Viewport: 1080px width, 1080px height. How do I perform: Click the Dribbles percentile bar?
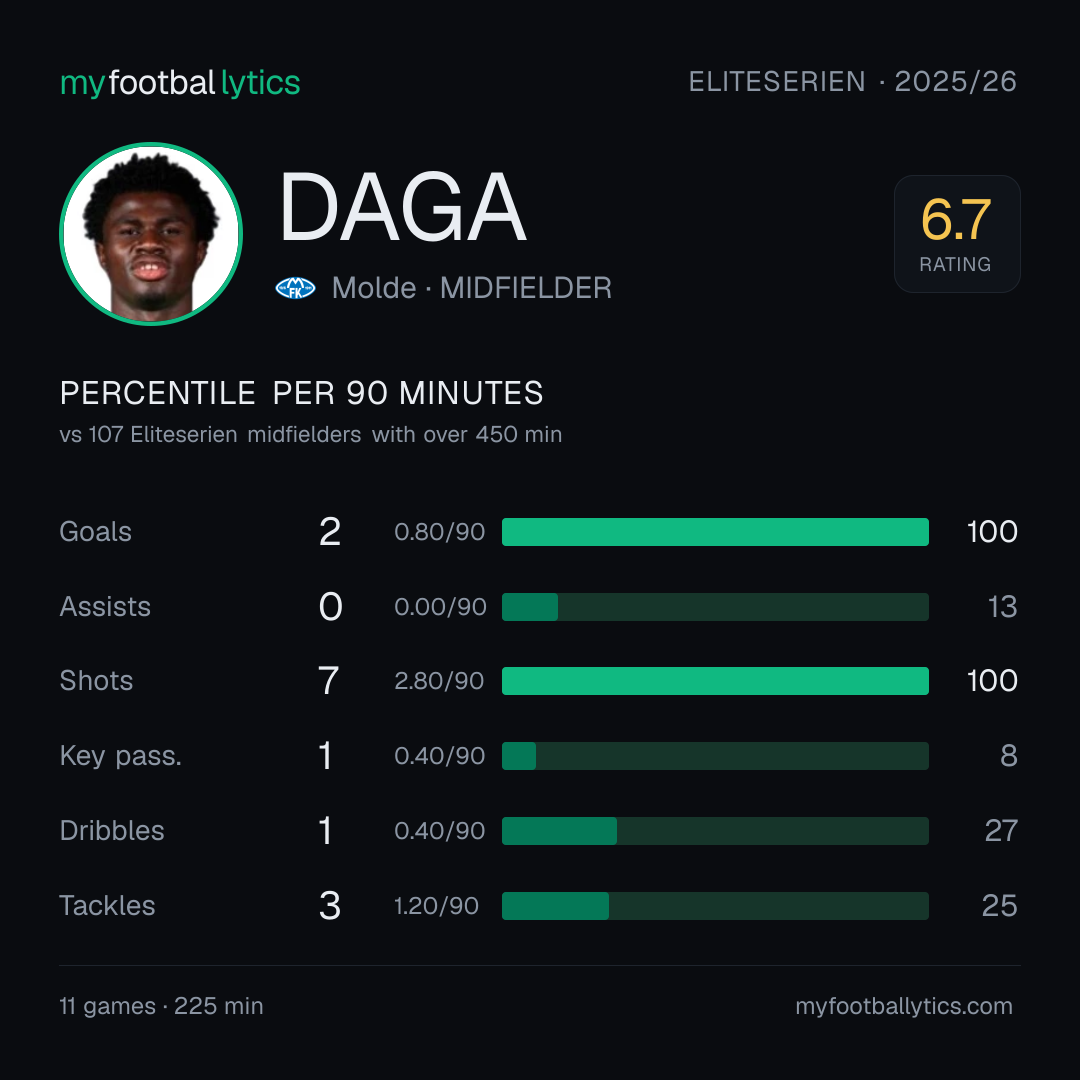[715, 831]
